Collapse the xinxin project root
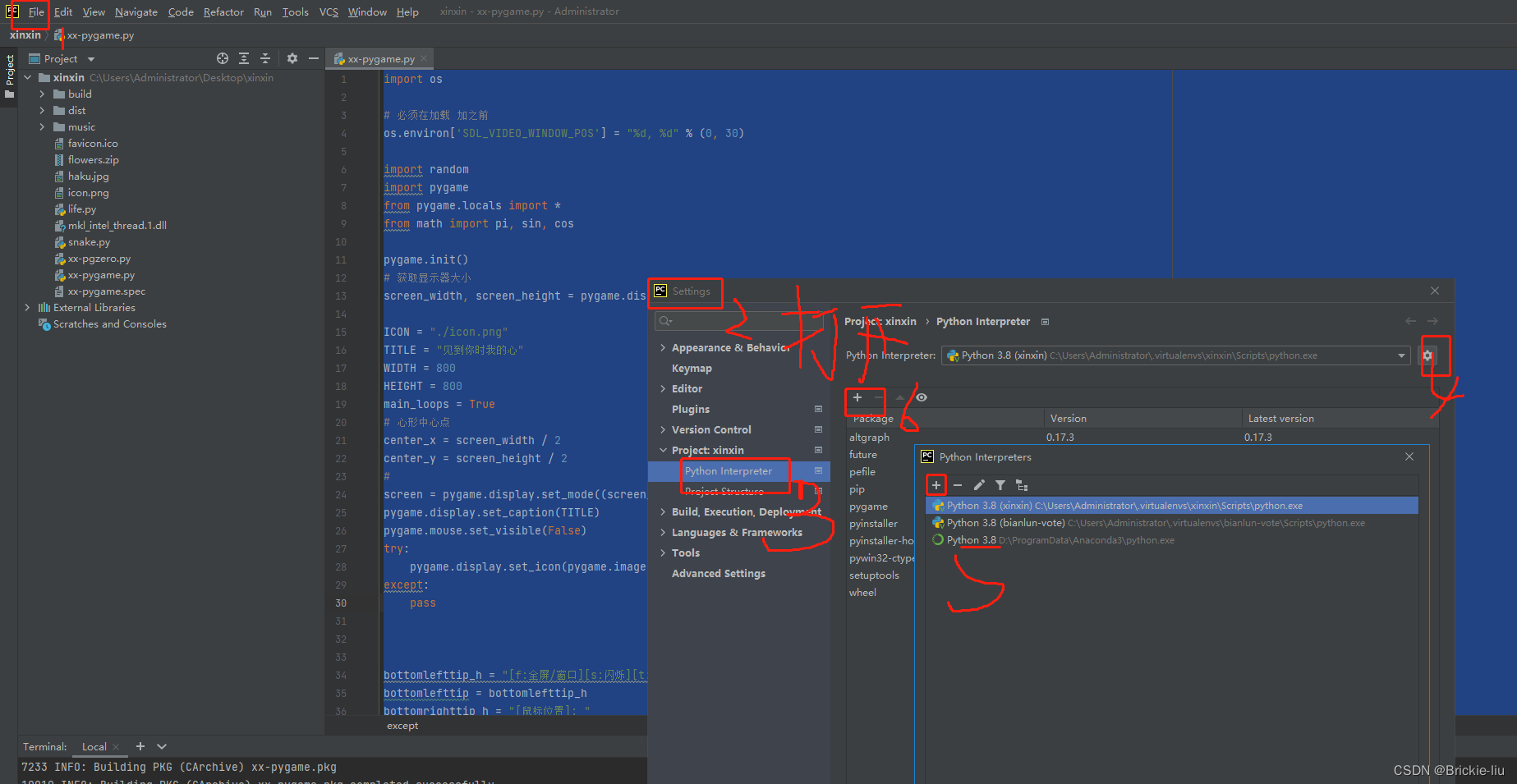The height and width of the screenshot is (784, 1517). click(28, 78)
